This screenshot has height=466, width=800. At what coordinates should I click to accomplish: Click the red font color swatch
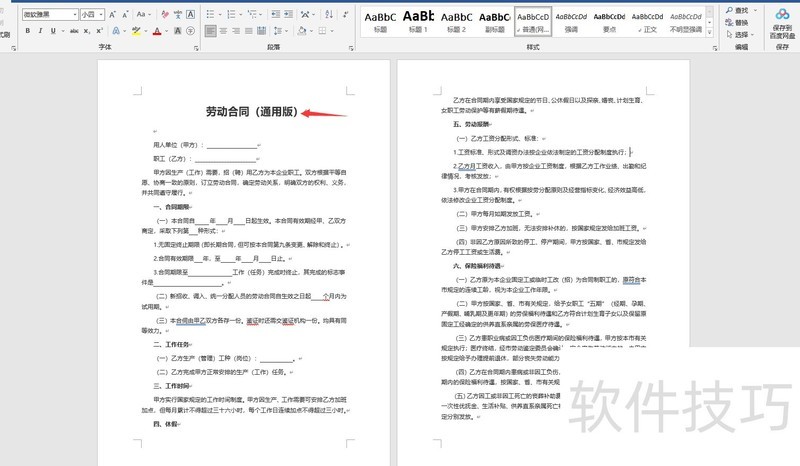(158, 31)
